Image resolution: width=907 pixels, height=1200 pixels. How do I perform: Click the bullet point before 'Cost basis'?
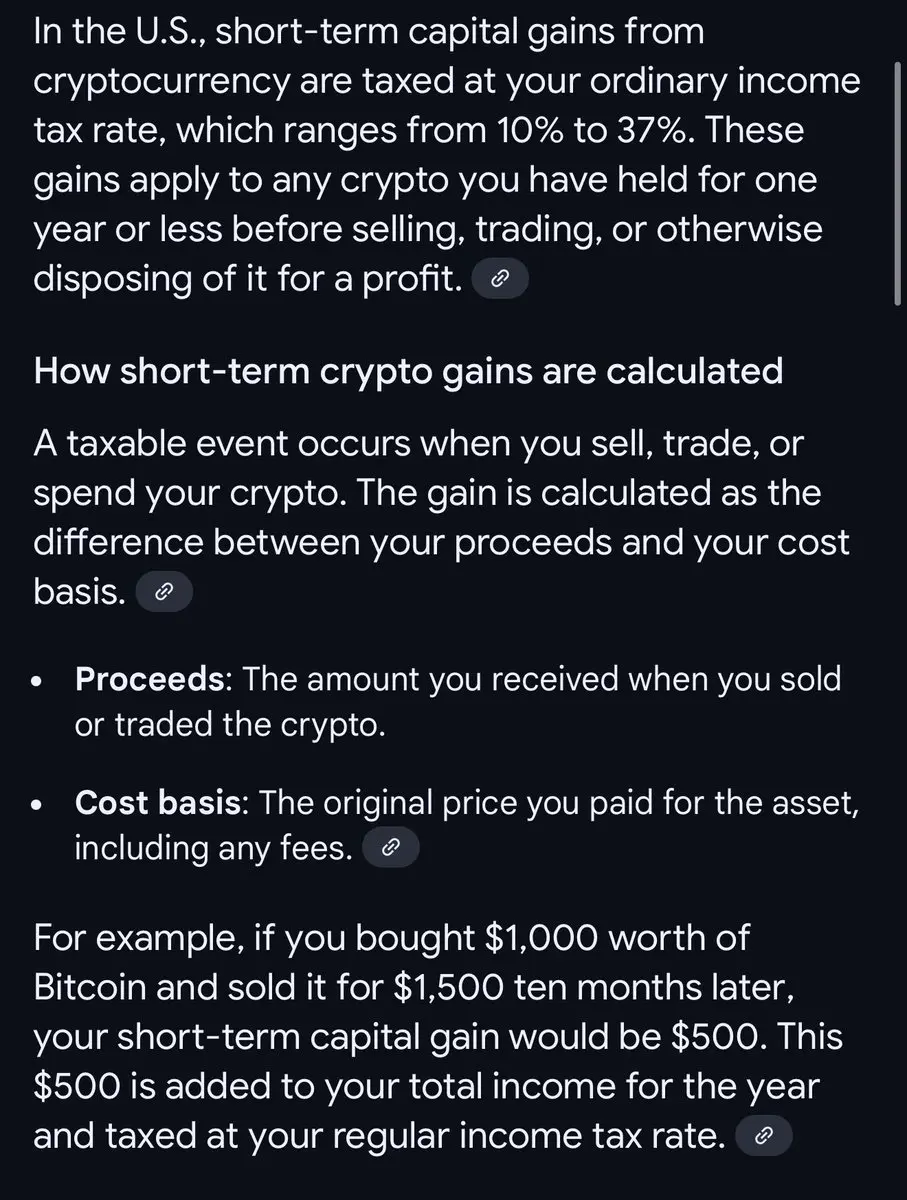(38, 806)
